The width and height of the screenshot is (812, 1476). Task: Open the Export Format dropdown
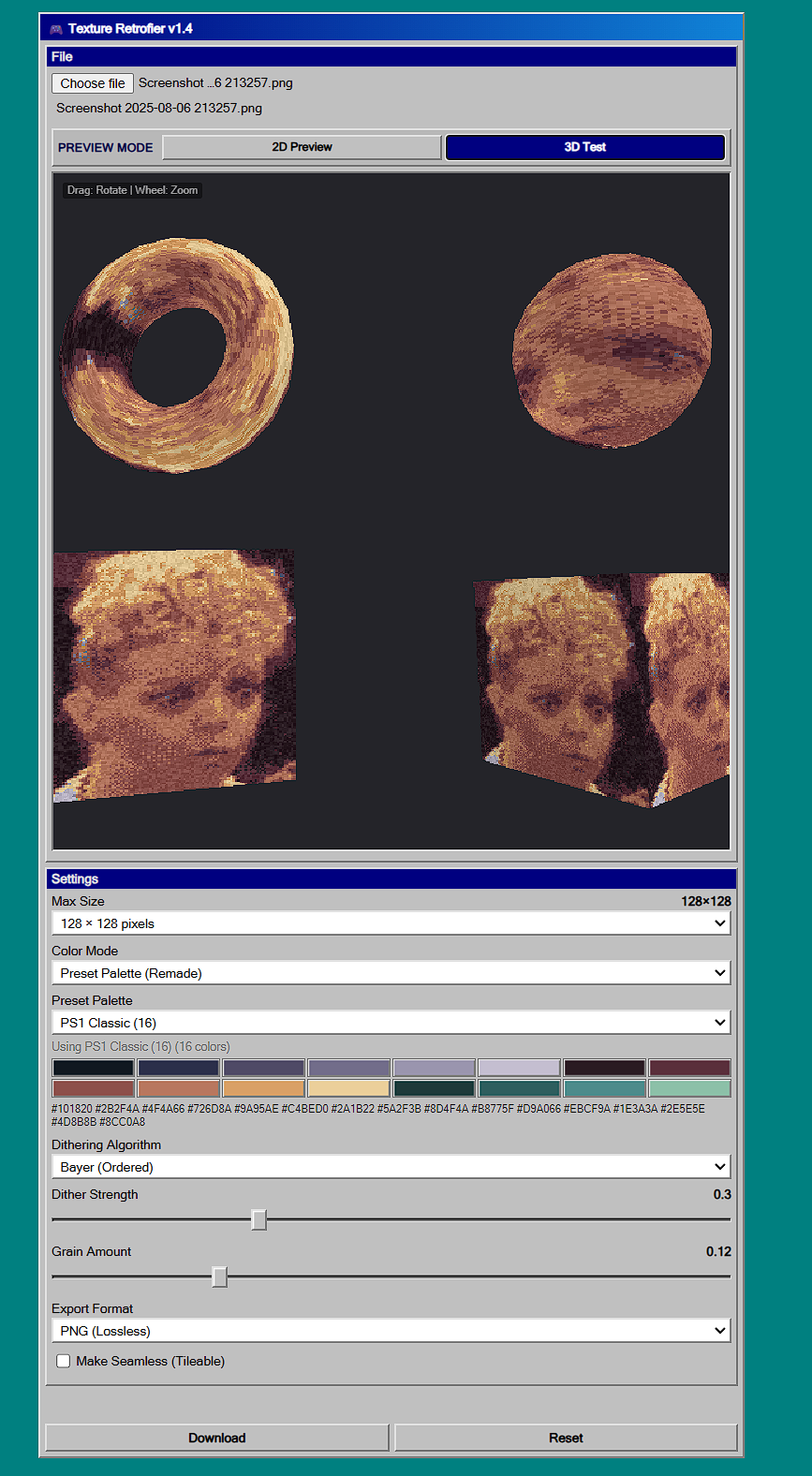[x=391, y=1331]
